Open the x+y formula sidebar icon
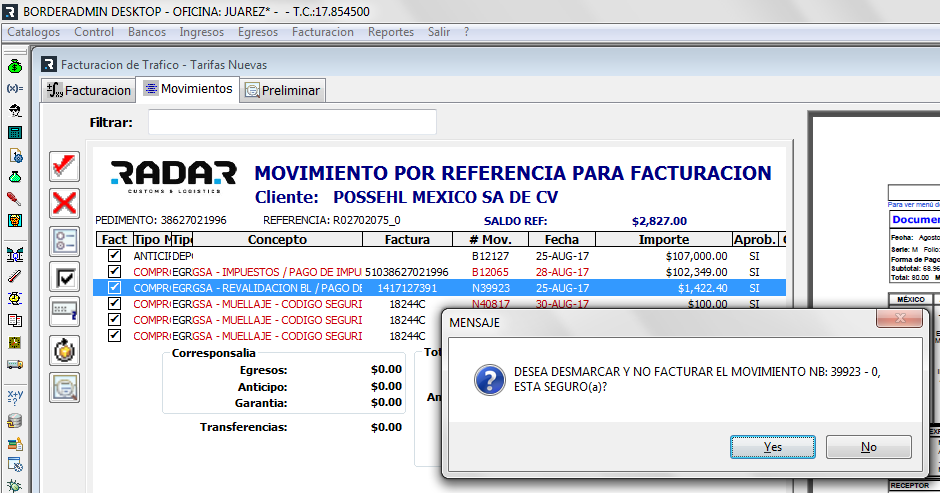Viewport: 940px width, 493px height. (15, 397)
